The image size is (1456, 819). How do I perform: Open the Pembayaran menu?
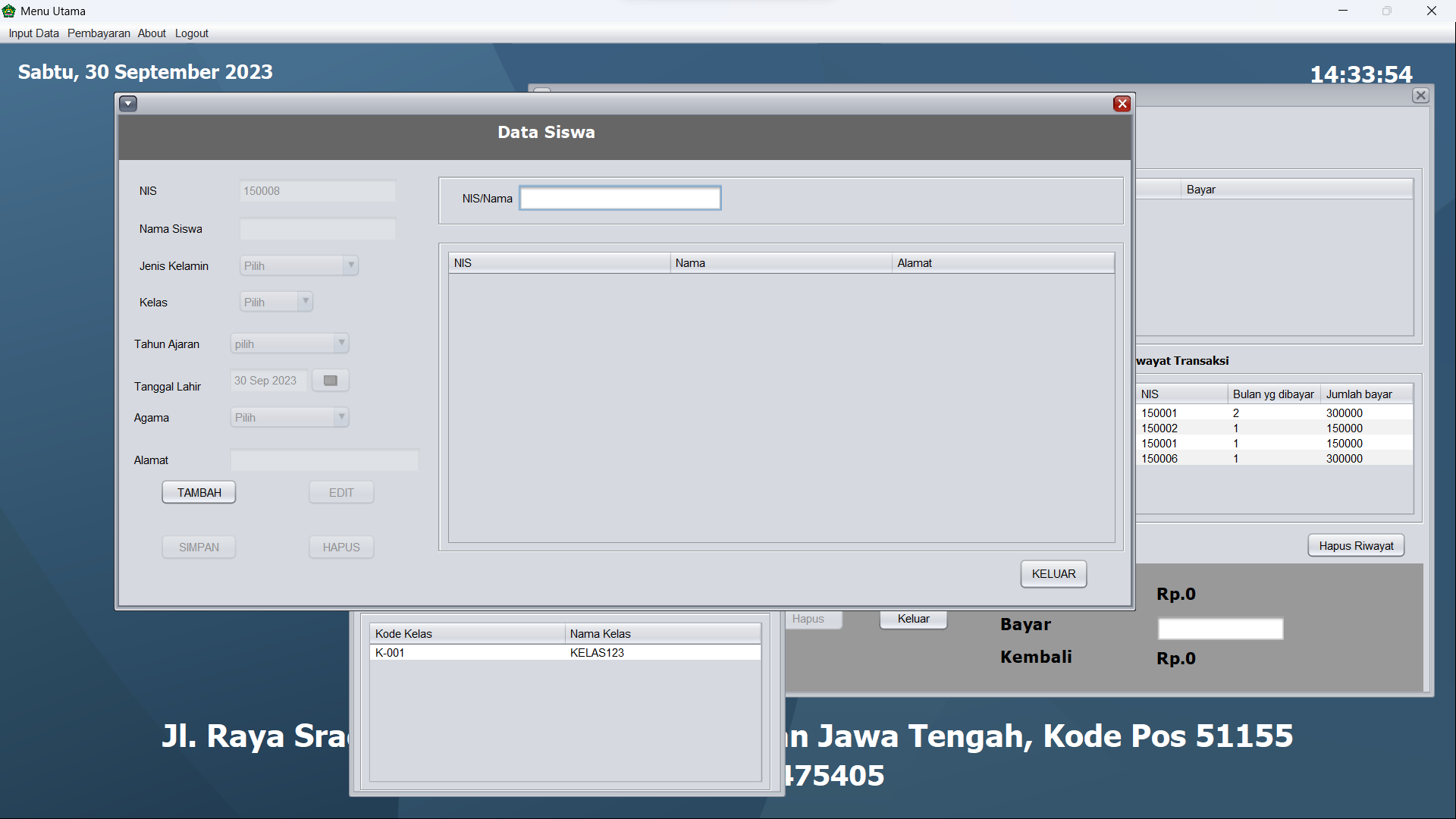pos(99,33)
